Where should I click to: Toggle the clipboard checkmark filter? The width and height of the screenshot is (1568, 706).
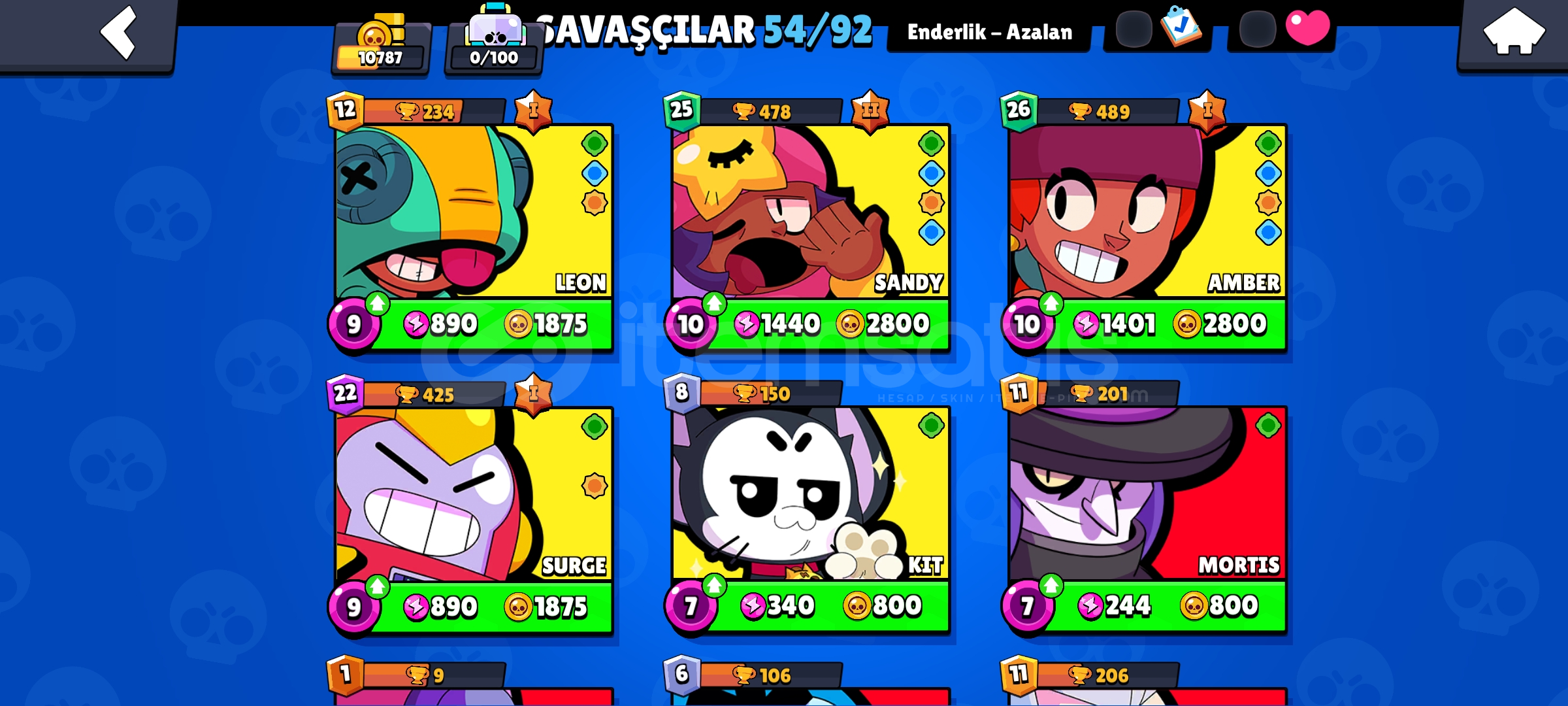click(x=1181, y=26)
